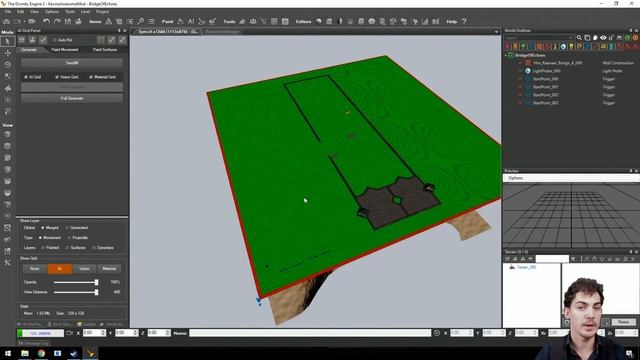Viewport: 640px width, 360px height.
Task: Open the list icon beside the magnifier
Action: [151, 21]
